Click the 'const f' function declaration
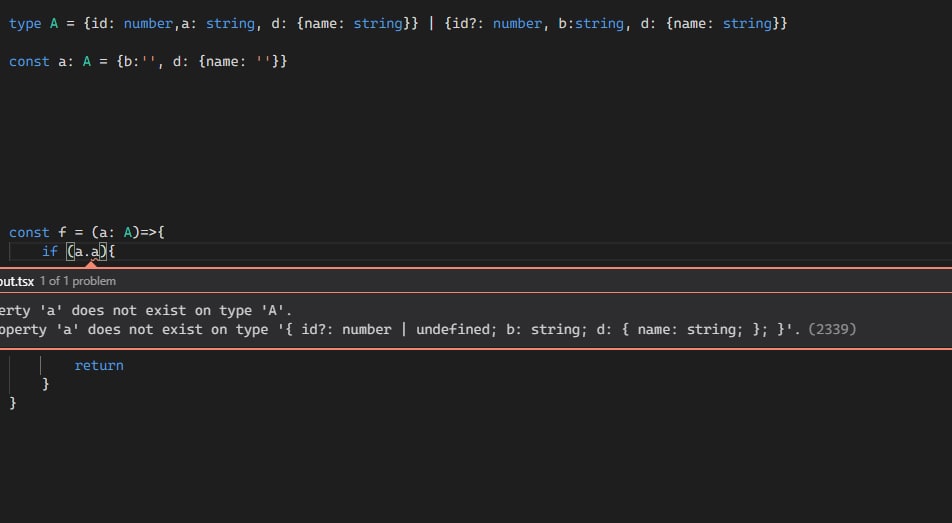Viewport: 952px width, 523px height. click(x=38, y=233)
